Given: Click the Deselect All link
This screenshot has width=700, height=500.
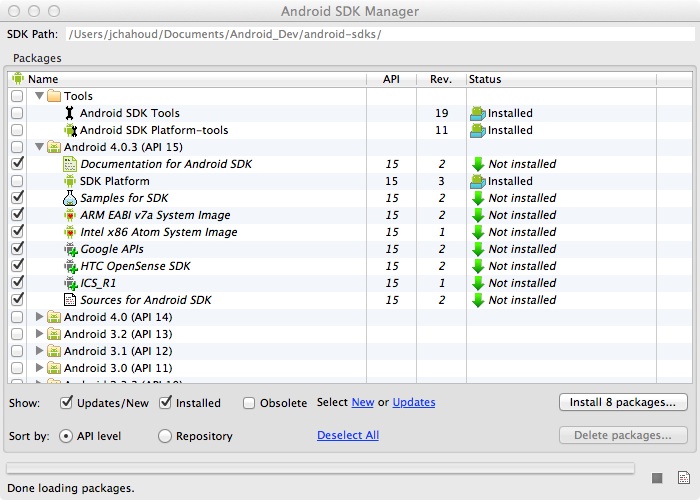Looking at the screenshot, I should 347,435.
